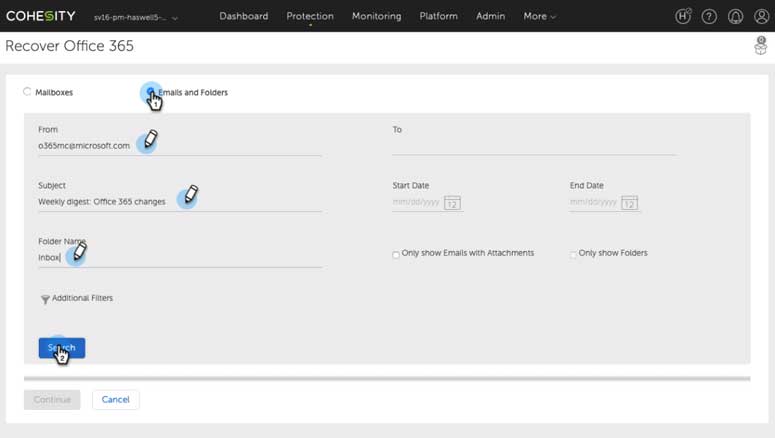This screenshot has width=775, height=438.
Task: Enable Only show Emails with Attachments
Action: click(x=396, y=254)
